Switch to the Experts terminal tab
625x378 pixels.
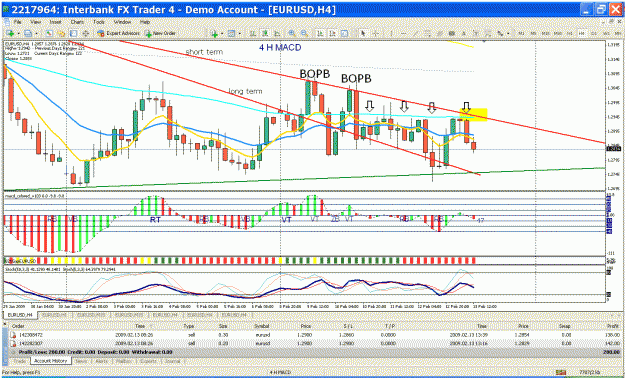(x=149, y=361)
